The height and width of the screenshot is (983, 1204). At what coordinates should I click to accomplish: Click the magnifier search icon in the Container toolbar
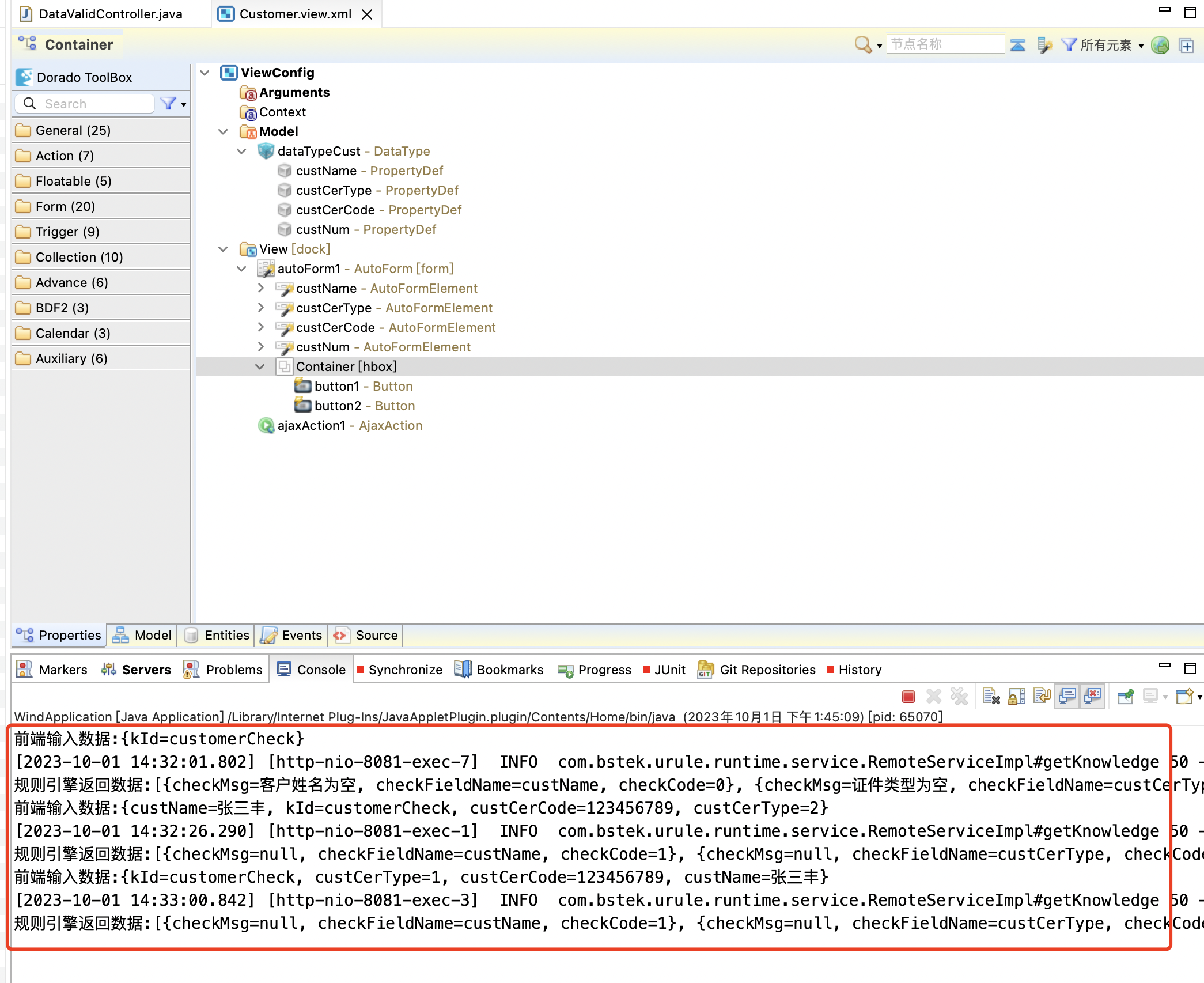862,44
